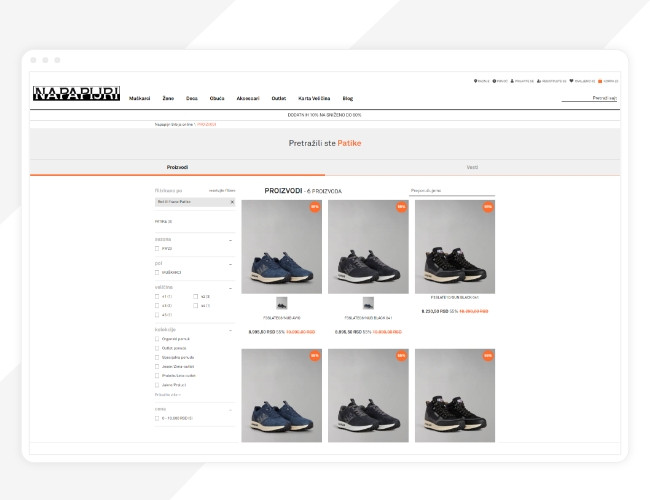Tick the size 43 checkbox
Viewport: 650px width, 500px height.
pyautogui.click(x=157, y=306)
